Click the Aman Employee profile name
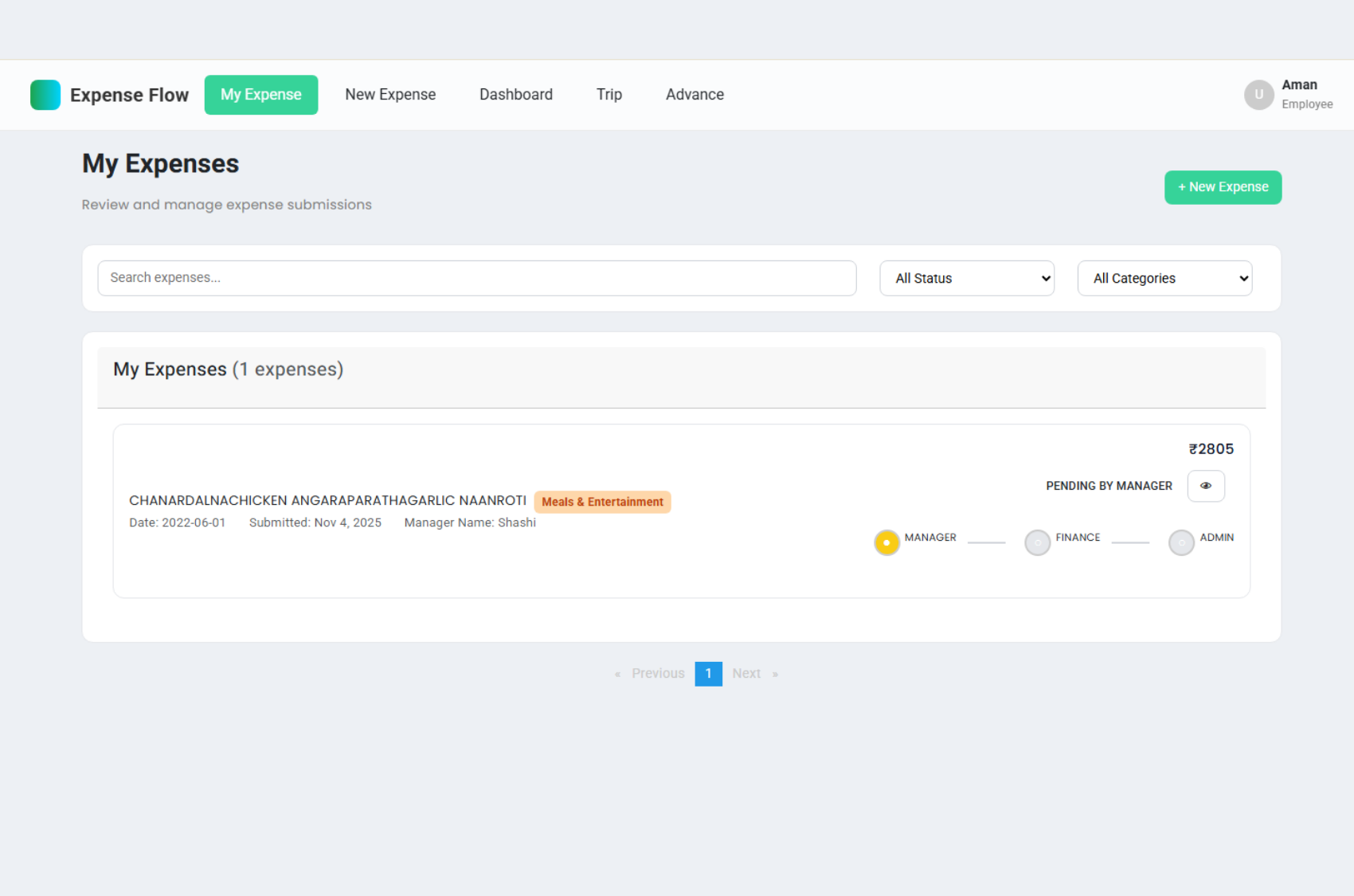This screenshot has height=896, width=1354. [x=1299, y=85]
